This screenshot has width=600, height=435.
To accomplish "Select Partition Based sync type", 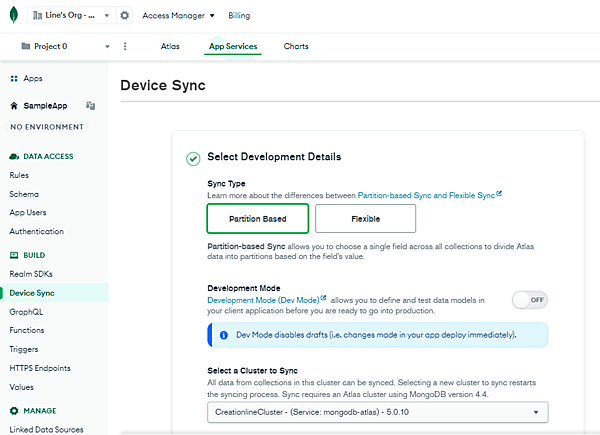I will tap(257, 217).
